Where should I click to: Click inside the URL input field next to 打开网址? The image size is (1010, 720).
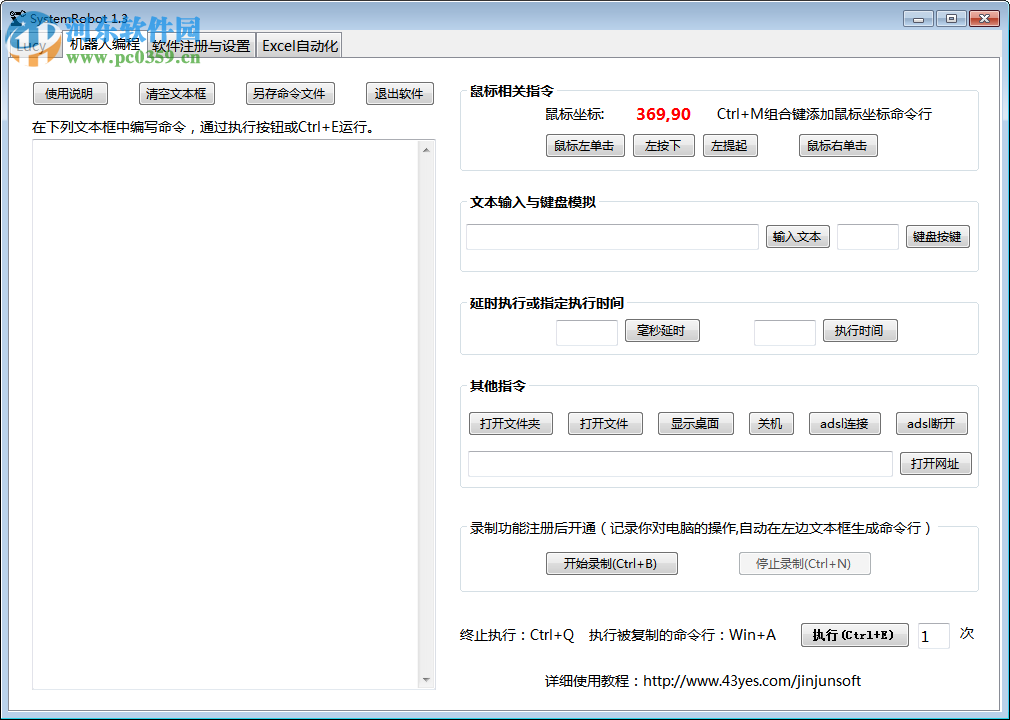[680, 464]
